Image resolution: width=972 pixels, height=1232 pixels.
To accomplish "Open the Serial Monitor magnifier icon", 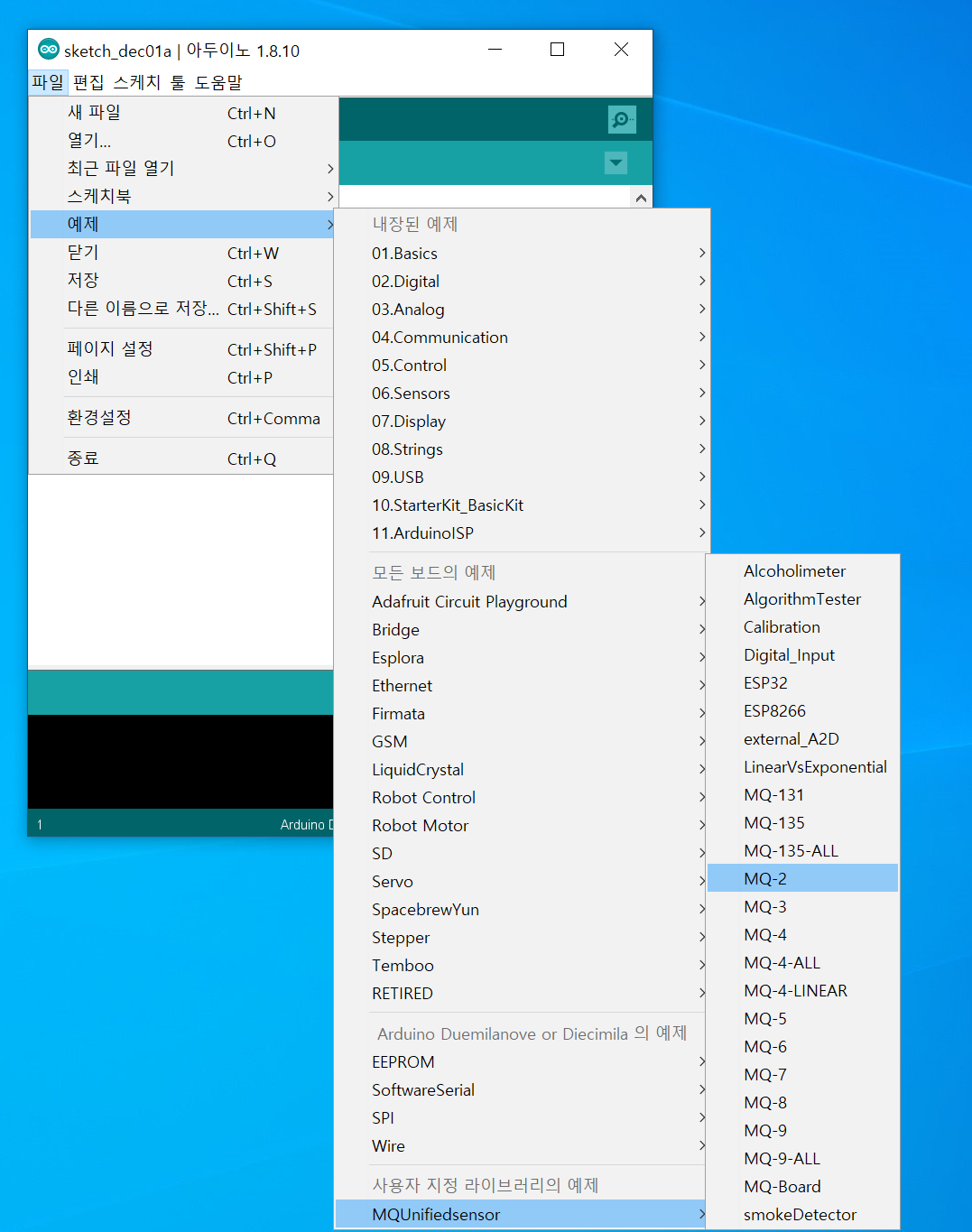I will tap(622, 119).
